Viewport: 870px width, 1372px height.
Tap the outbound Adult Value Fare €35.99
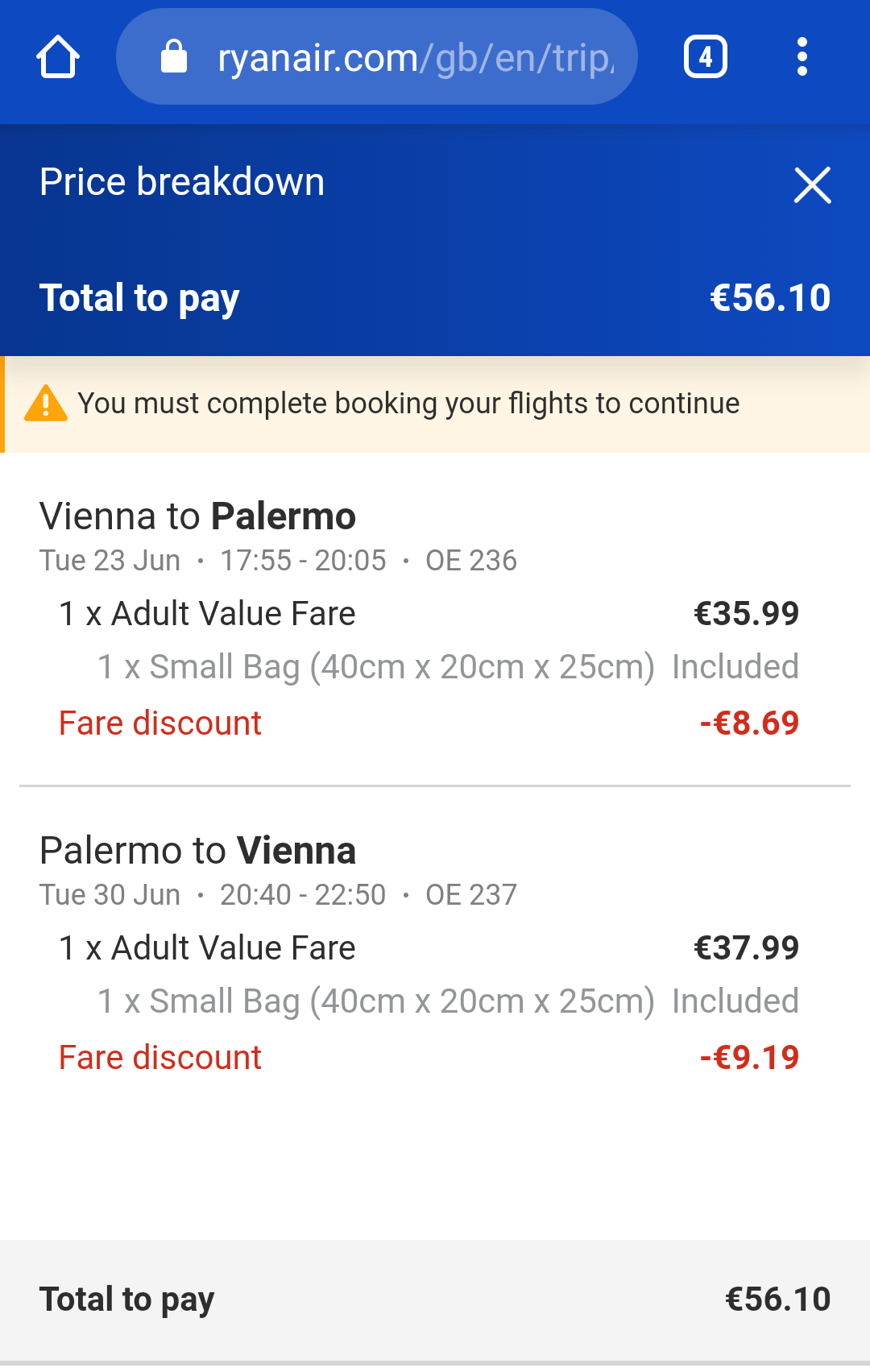click(x=429, y=614)
